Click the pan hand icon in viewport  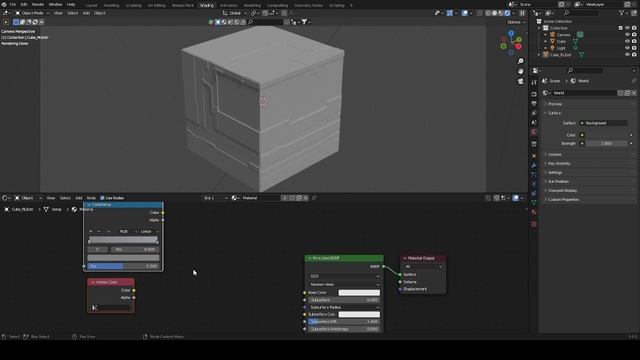point(520,71)
